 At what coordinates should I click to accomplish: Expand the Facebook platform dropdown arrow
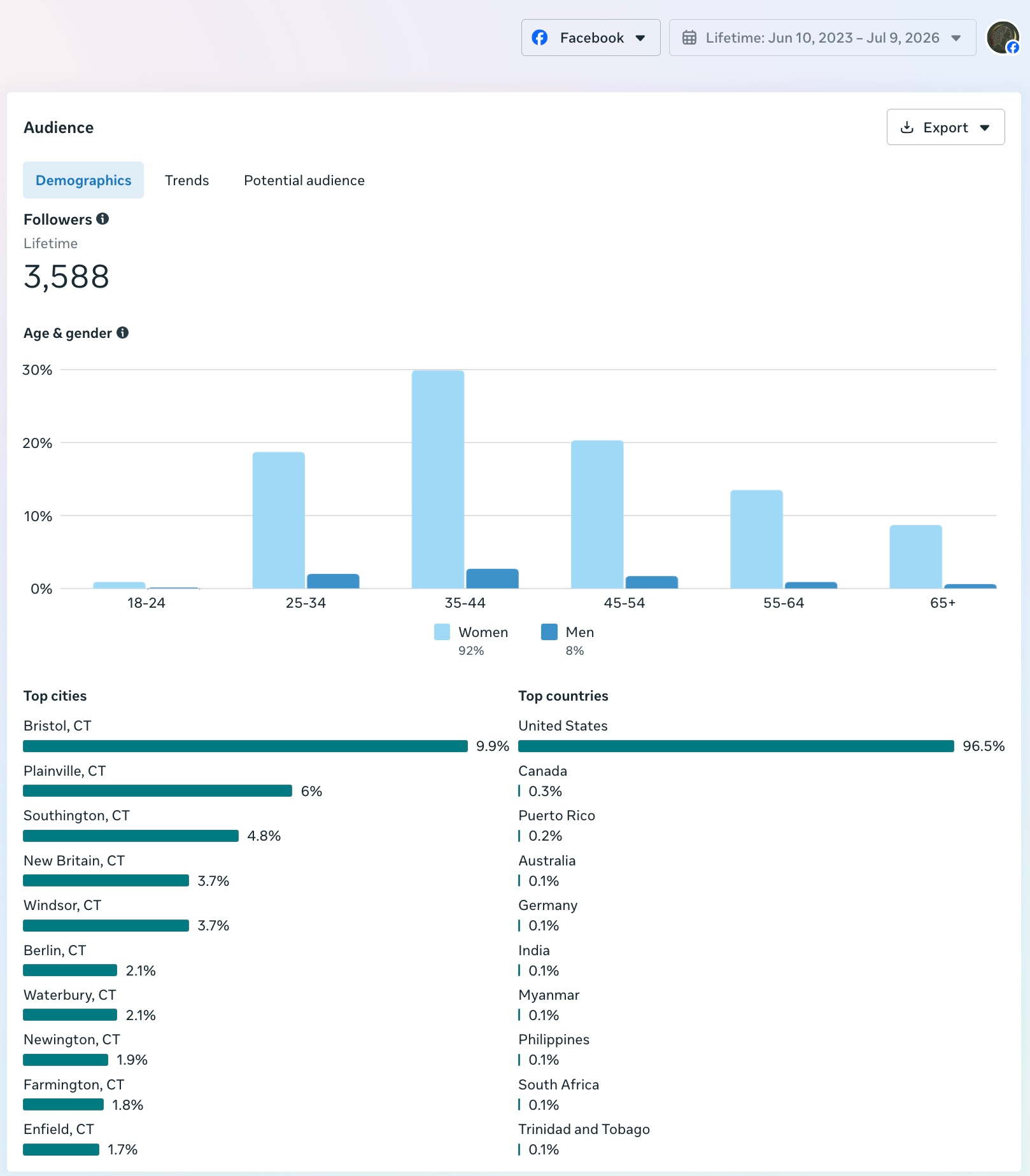pos(640,38)
